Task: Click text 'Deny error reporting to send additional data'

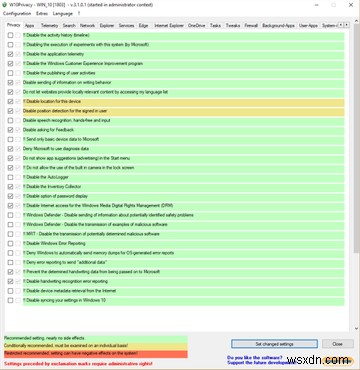Action: [65, 262]
